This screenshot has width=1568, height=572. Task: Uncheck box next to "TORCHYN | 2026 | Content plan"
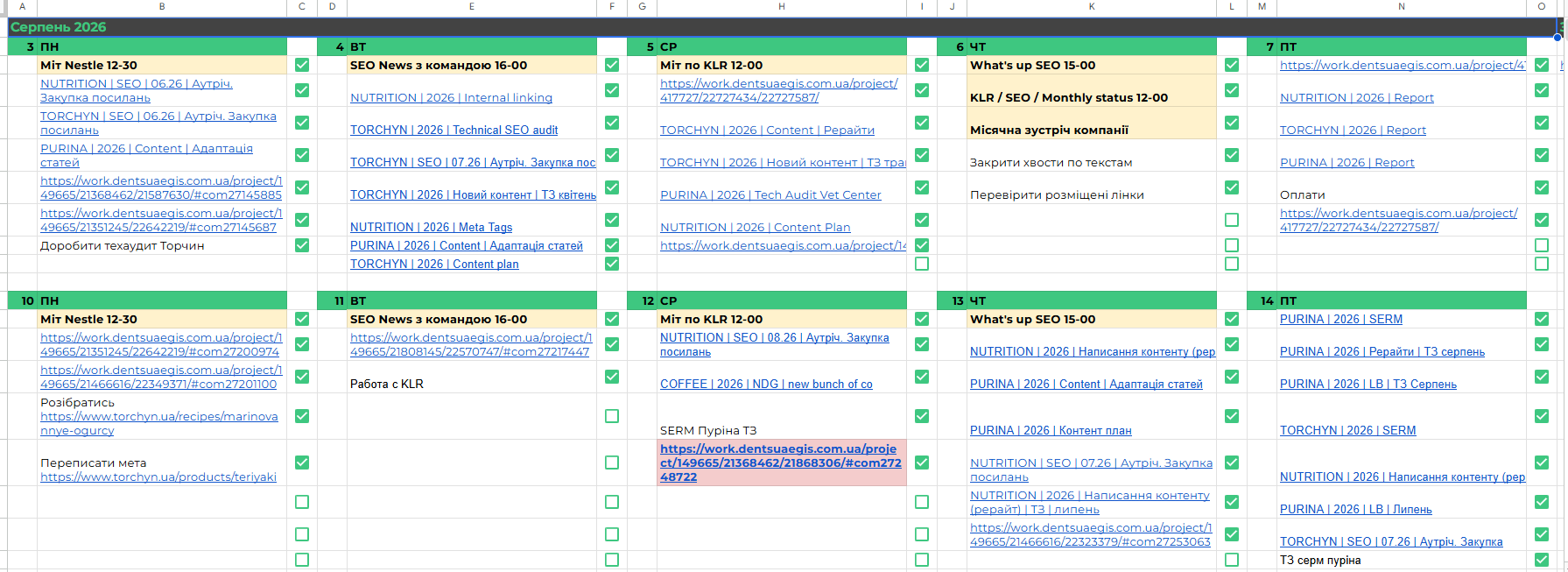click(612, 264)
